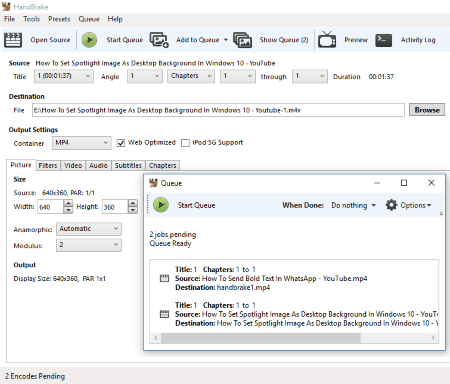Click the '2 Encodes Pending' status text

[35, 376]
